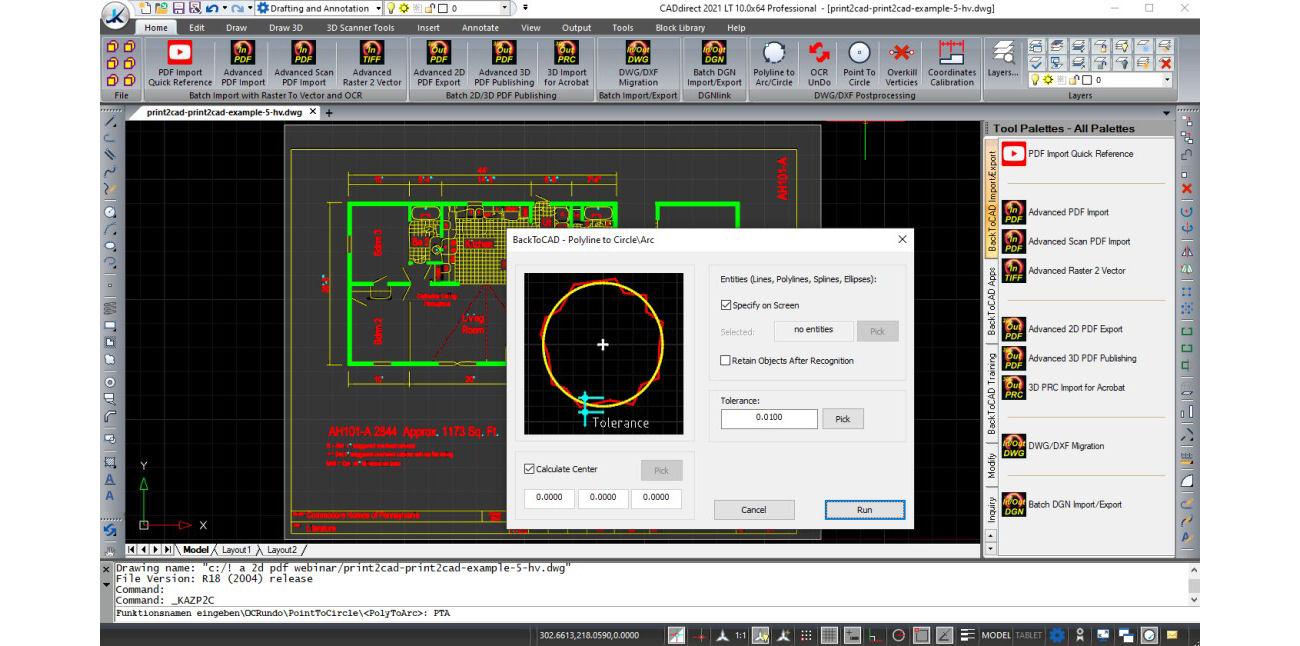
Task: Toggle TABLET mode in the status bar
Action: 1029,635
